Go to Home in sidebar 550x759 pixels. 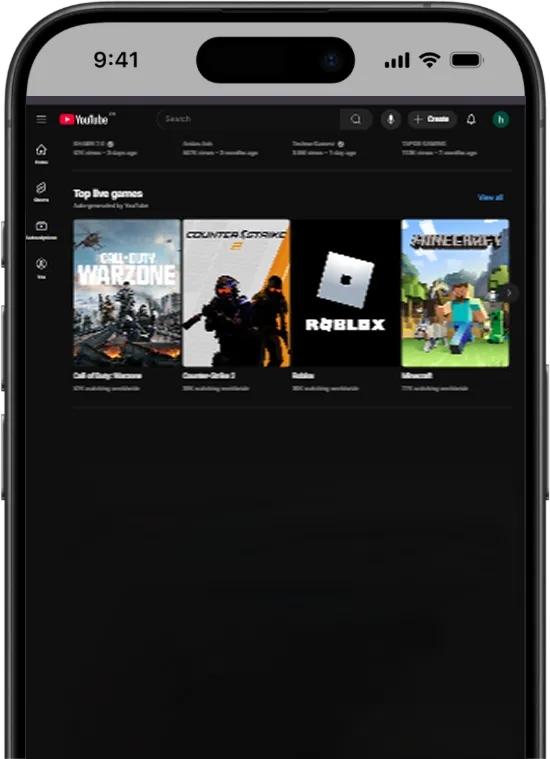tap(41, 154)
